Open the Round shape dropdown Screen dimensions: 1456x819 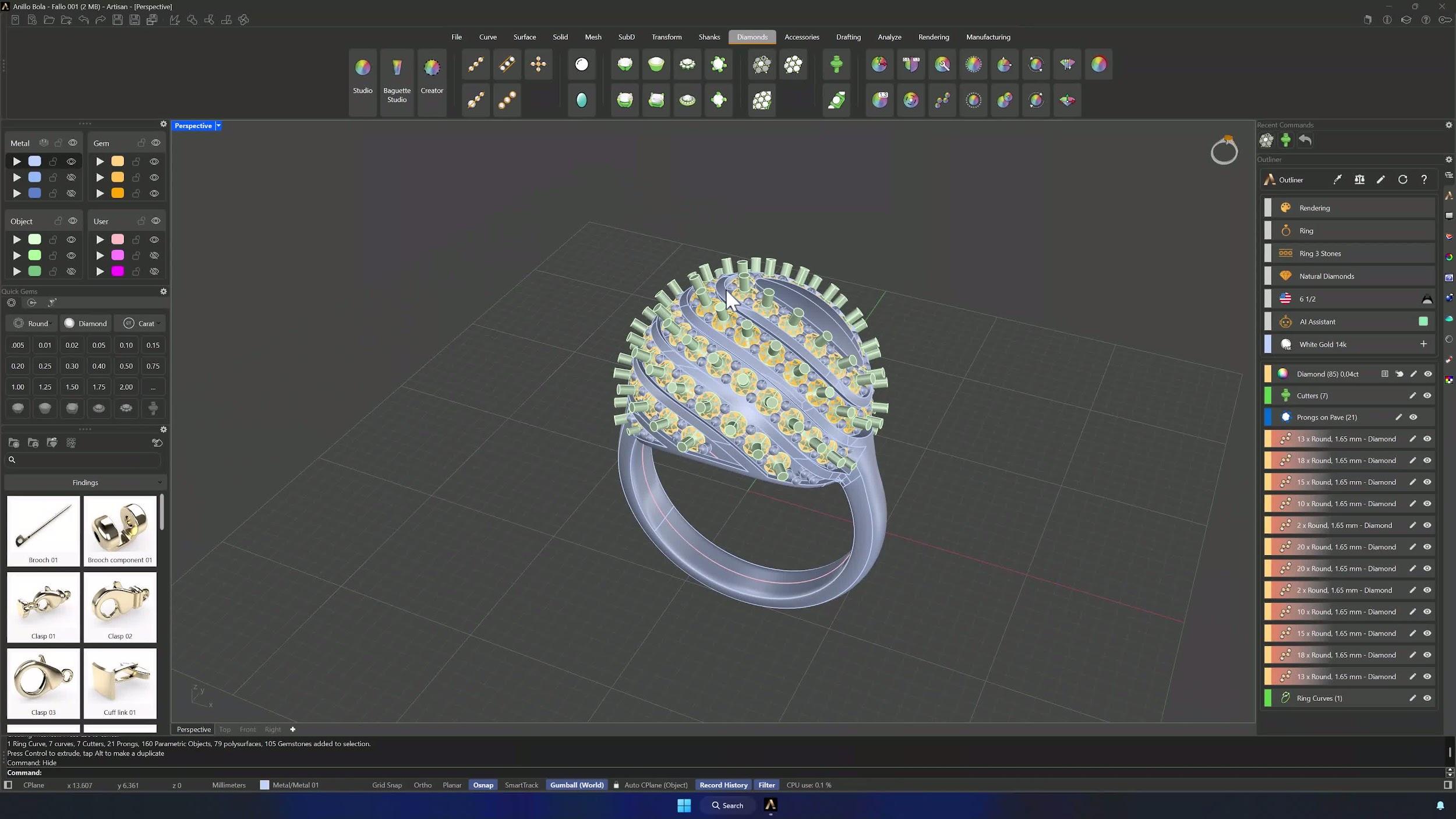(x=33, y=323)
